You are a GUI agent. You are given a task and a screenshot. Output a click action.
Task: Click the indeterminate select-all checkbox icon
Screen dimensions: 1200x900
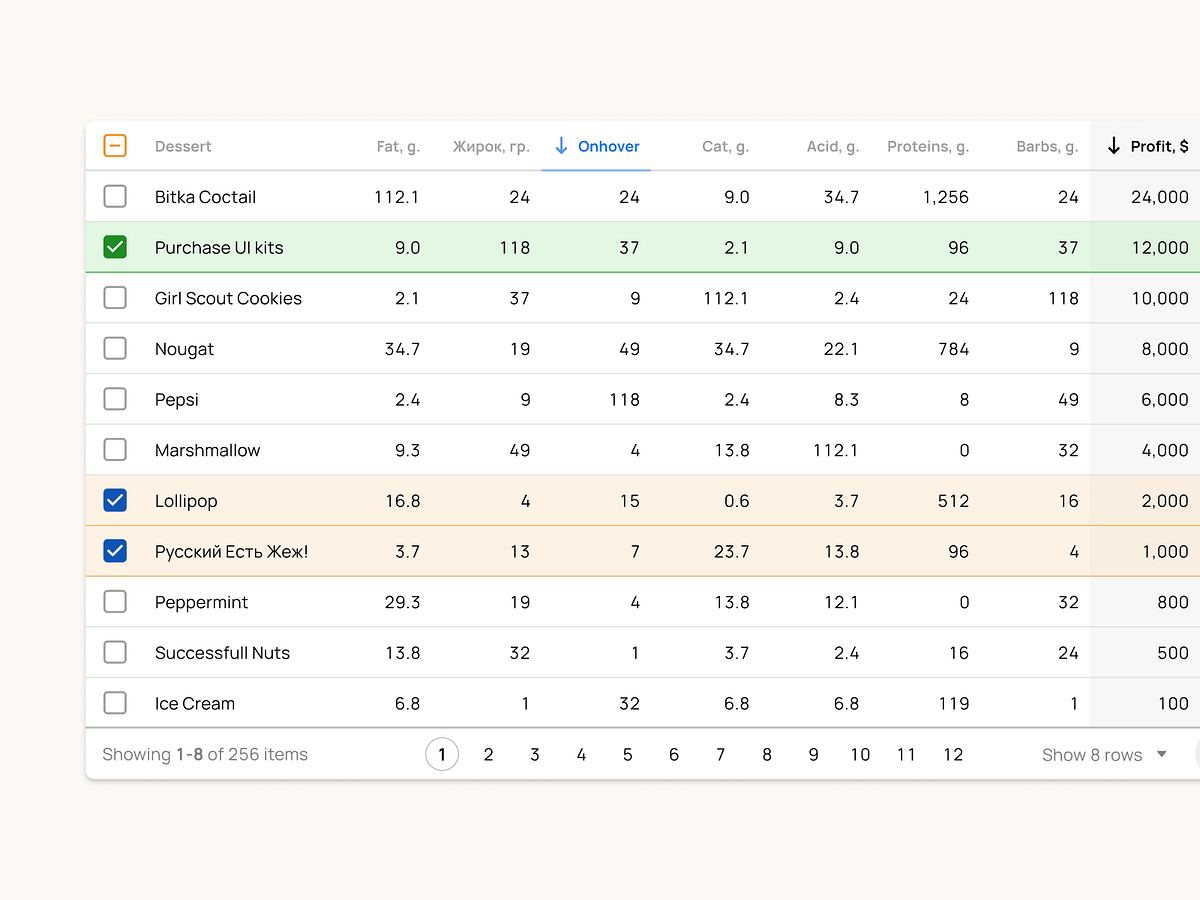pos(115,146)
